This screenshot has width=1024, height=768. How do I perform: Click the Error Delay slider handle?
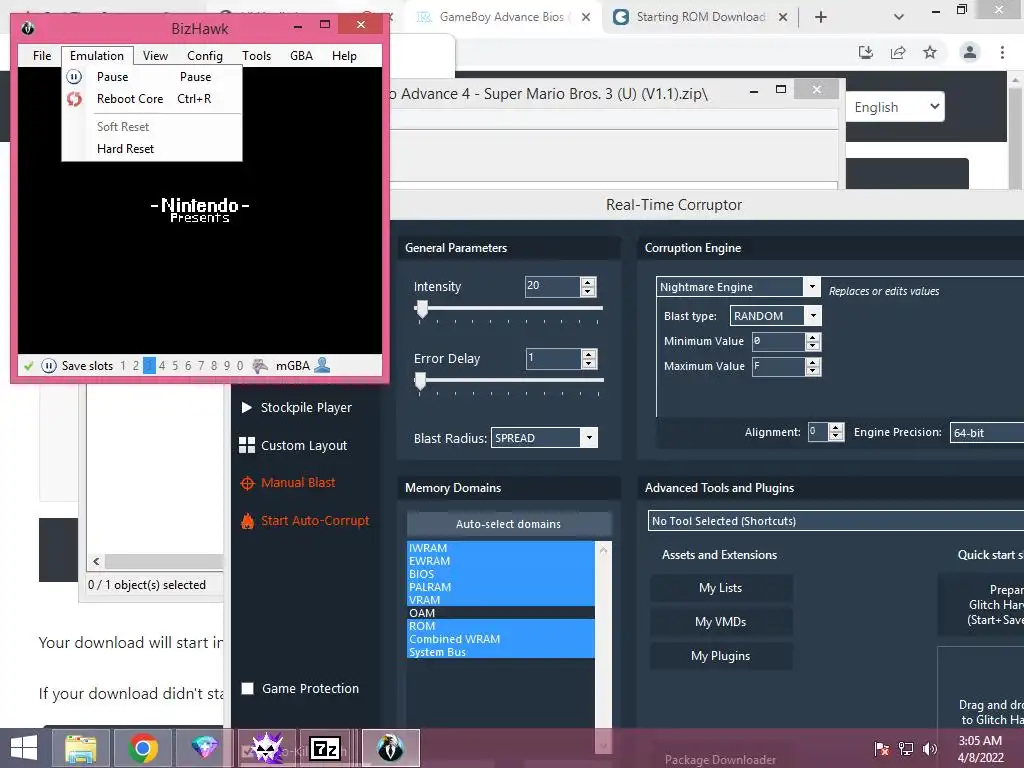421,381
